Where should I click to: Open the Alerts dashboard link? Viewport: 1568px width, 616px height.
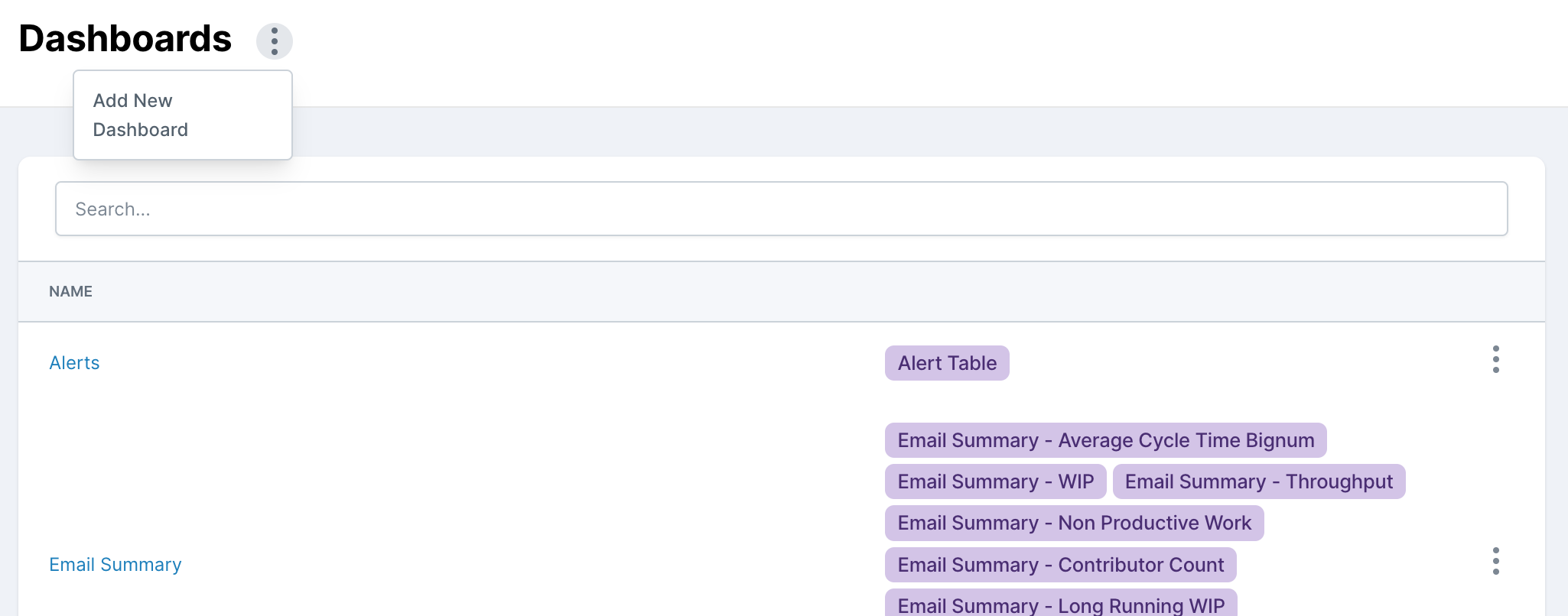click(x=74, y=363)
